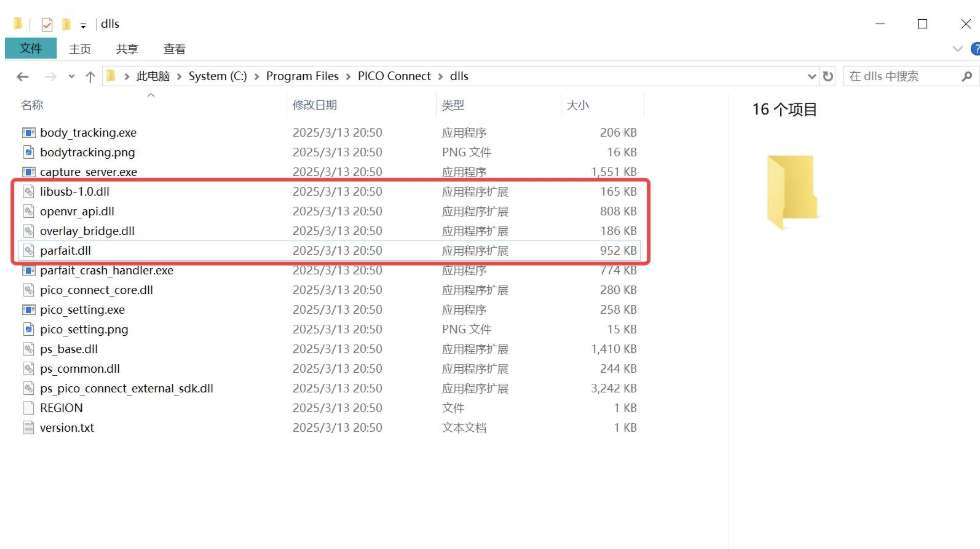This screenshot has width=980, height=549.
Task: Click the 3,242 KB size value
Action: click(x=614, y=388)
